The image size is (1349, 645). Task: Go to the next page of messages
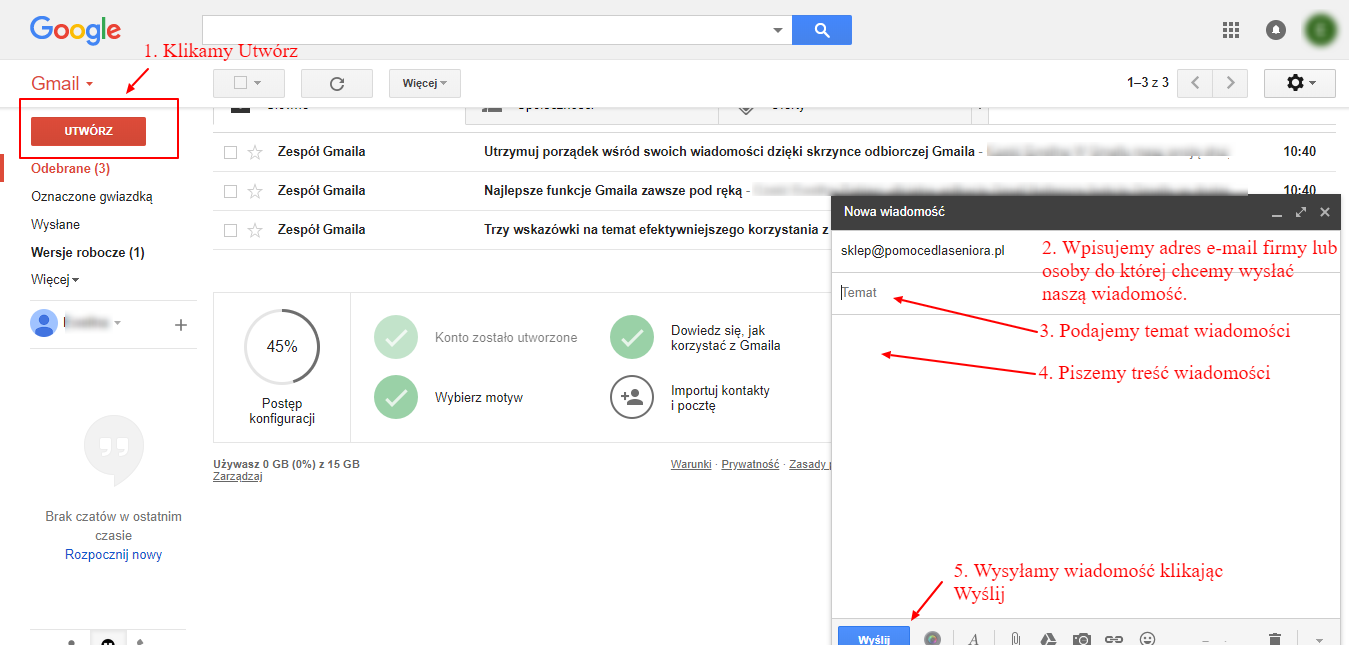(x=1231, y=83)
